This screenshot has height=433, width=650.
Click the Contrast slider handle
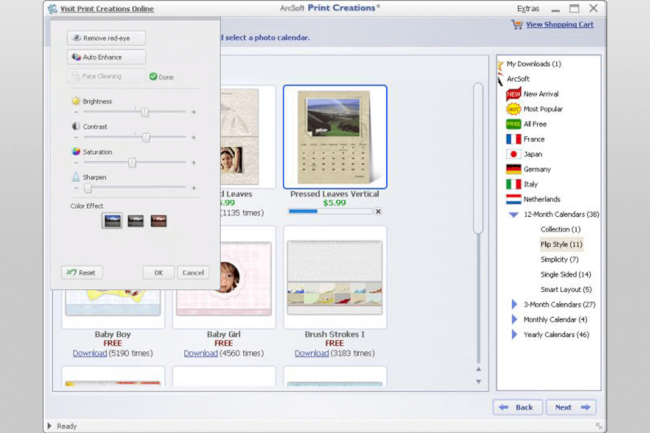coord(146,137)
